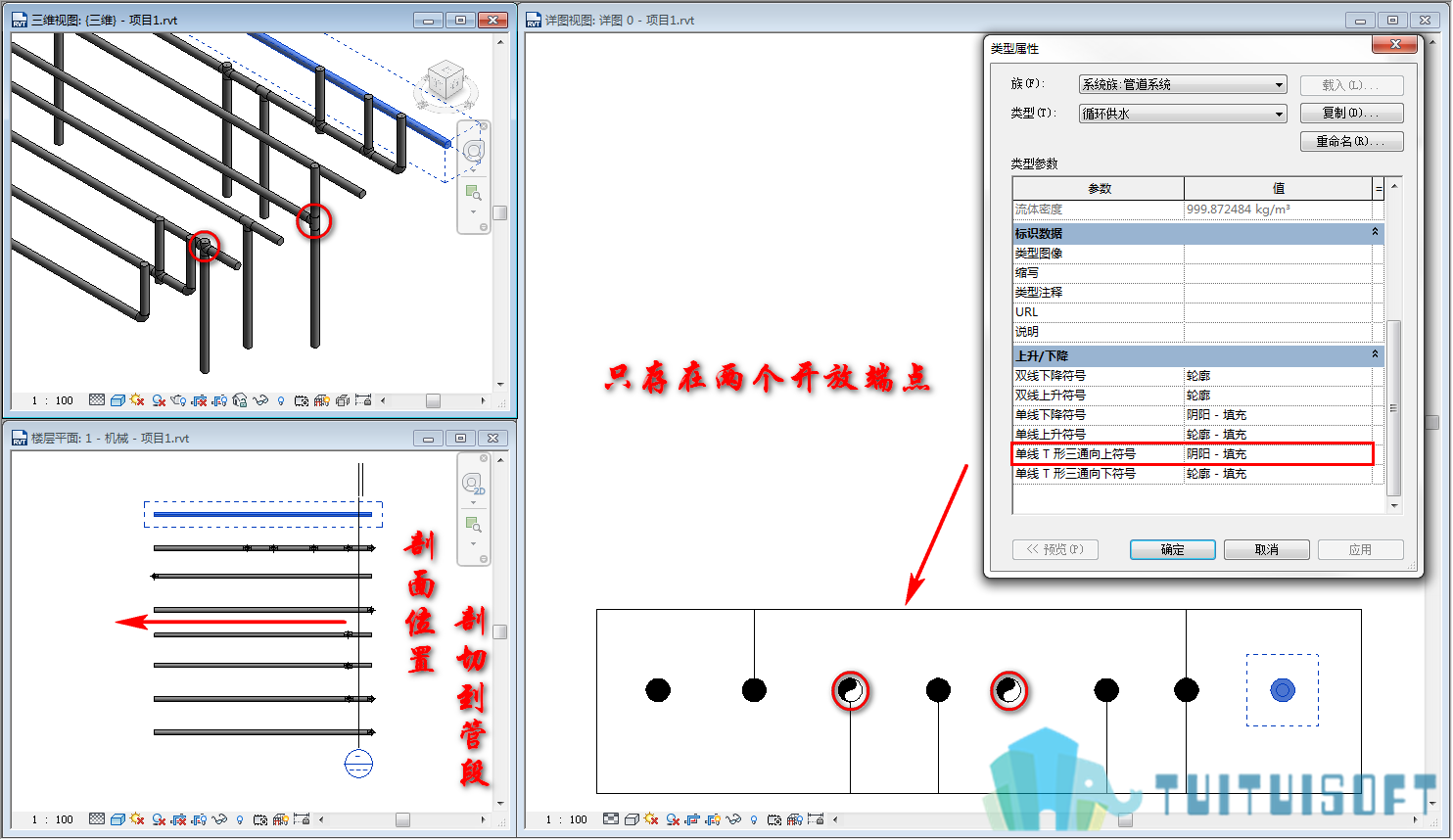The height and width of the screenshot is (840, 1453).
Task: Click the URL parameter value field
Action: pyautogui.click(x=1278, y=312)
